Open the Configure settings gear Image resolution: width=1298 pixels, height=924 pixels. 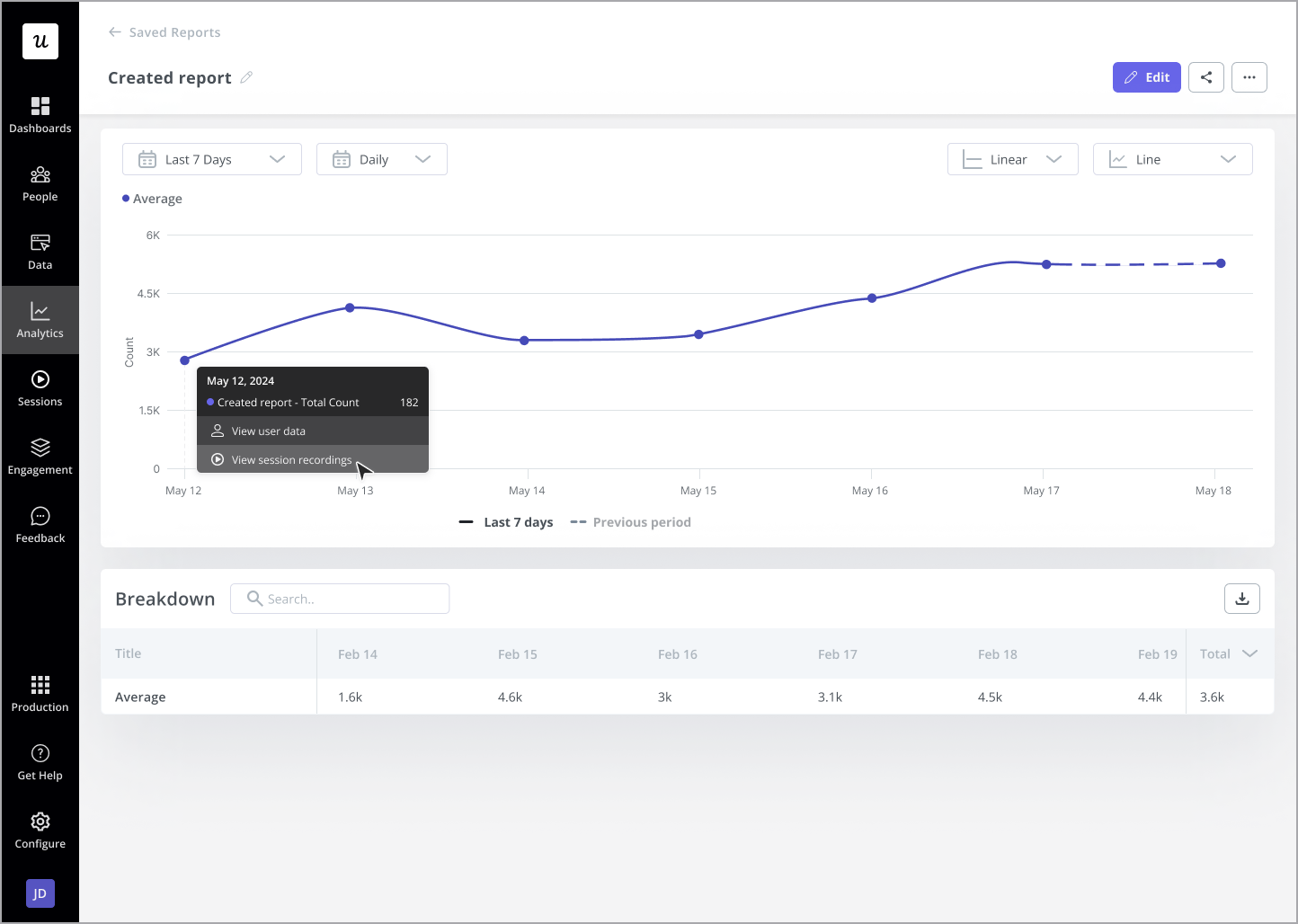40,831
